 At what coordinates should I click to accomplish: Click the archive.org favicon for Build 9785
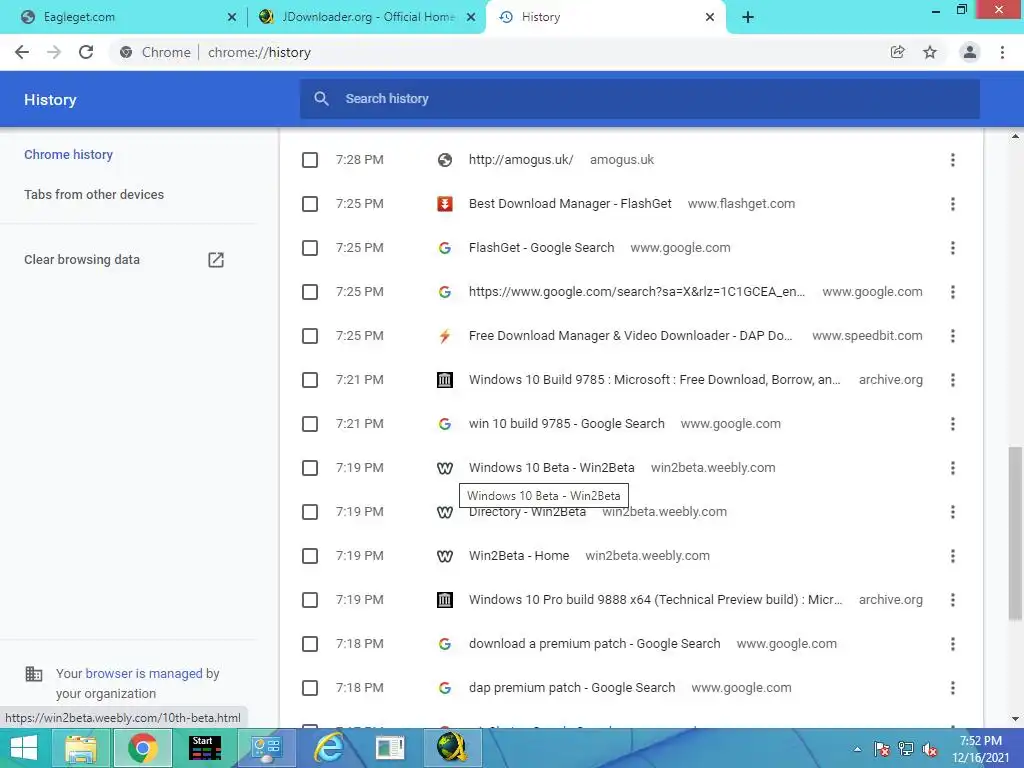[445, 379]
